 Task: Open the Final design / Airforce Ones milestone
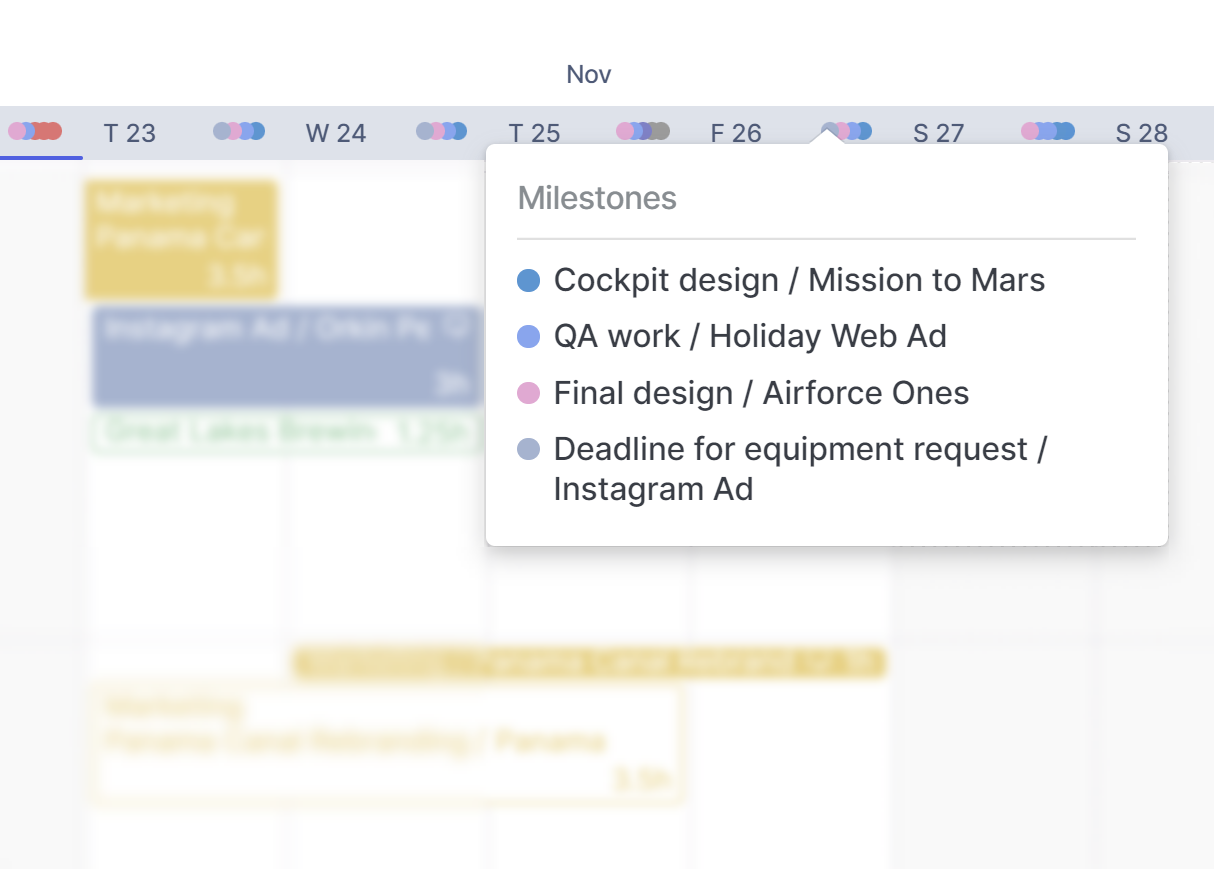pos(760,392)
